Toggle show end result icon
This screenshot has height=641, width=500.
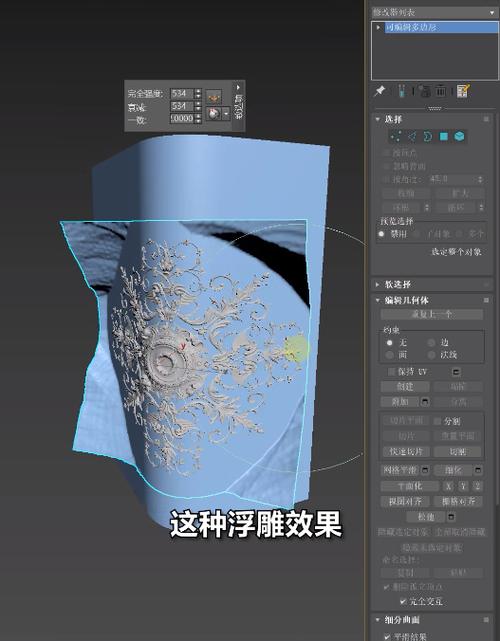pos(401,91)
